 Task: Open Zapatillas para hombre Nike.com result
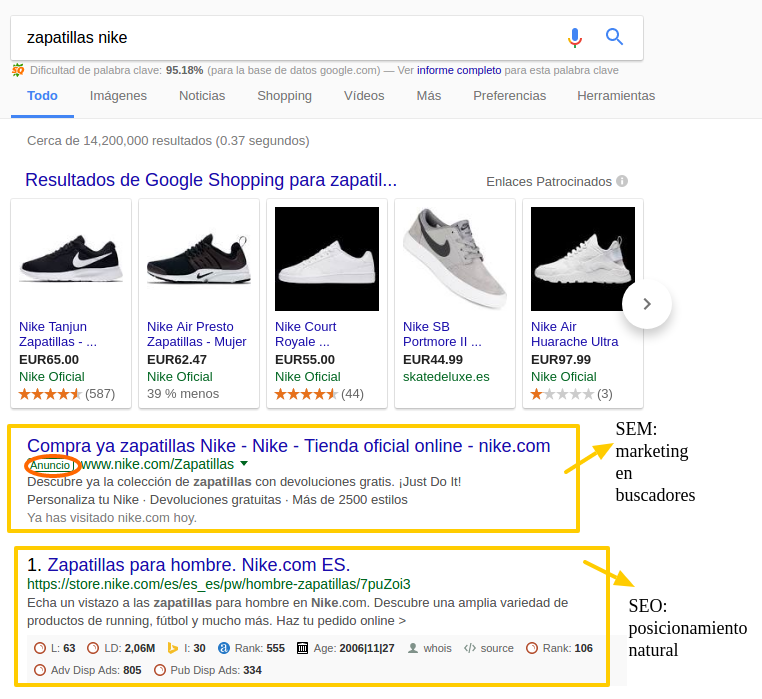(x=198, y=564)
